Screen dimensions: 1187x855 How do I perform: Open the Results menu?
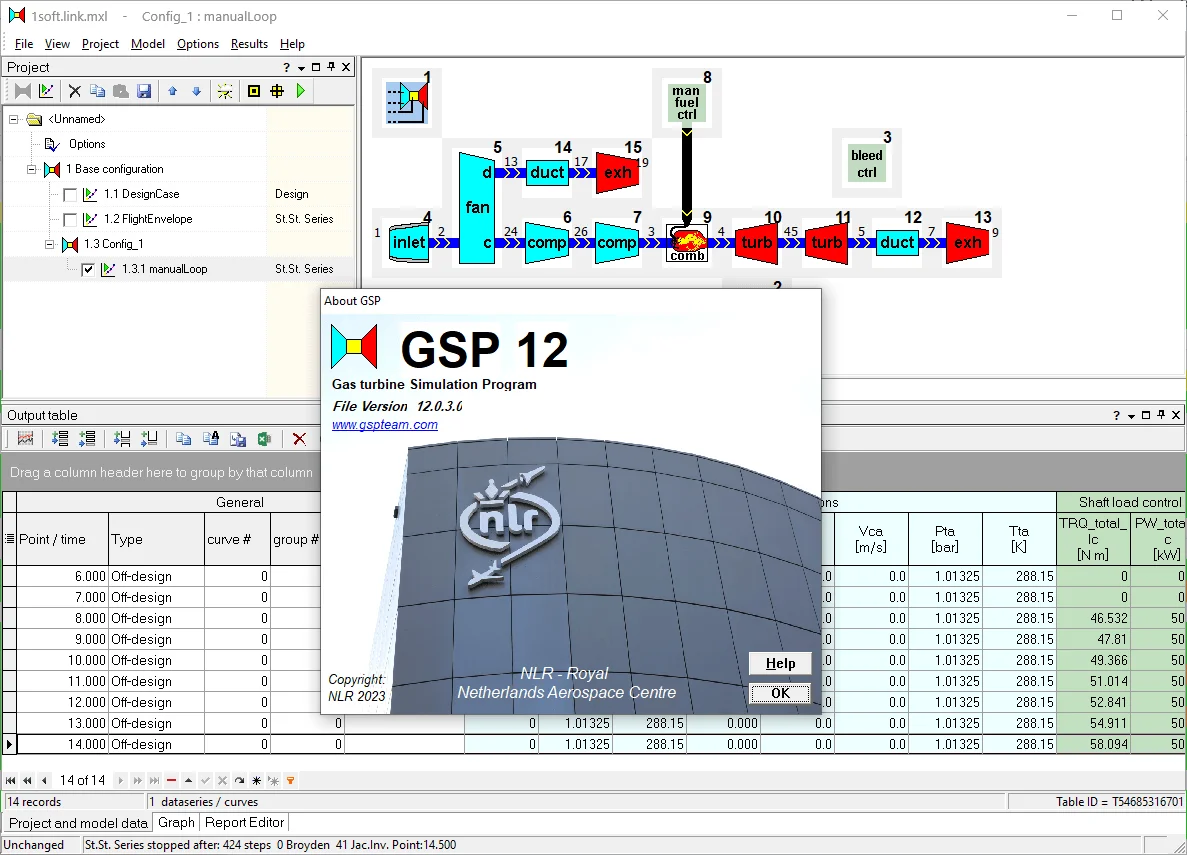pos(249,44)
